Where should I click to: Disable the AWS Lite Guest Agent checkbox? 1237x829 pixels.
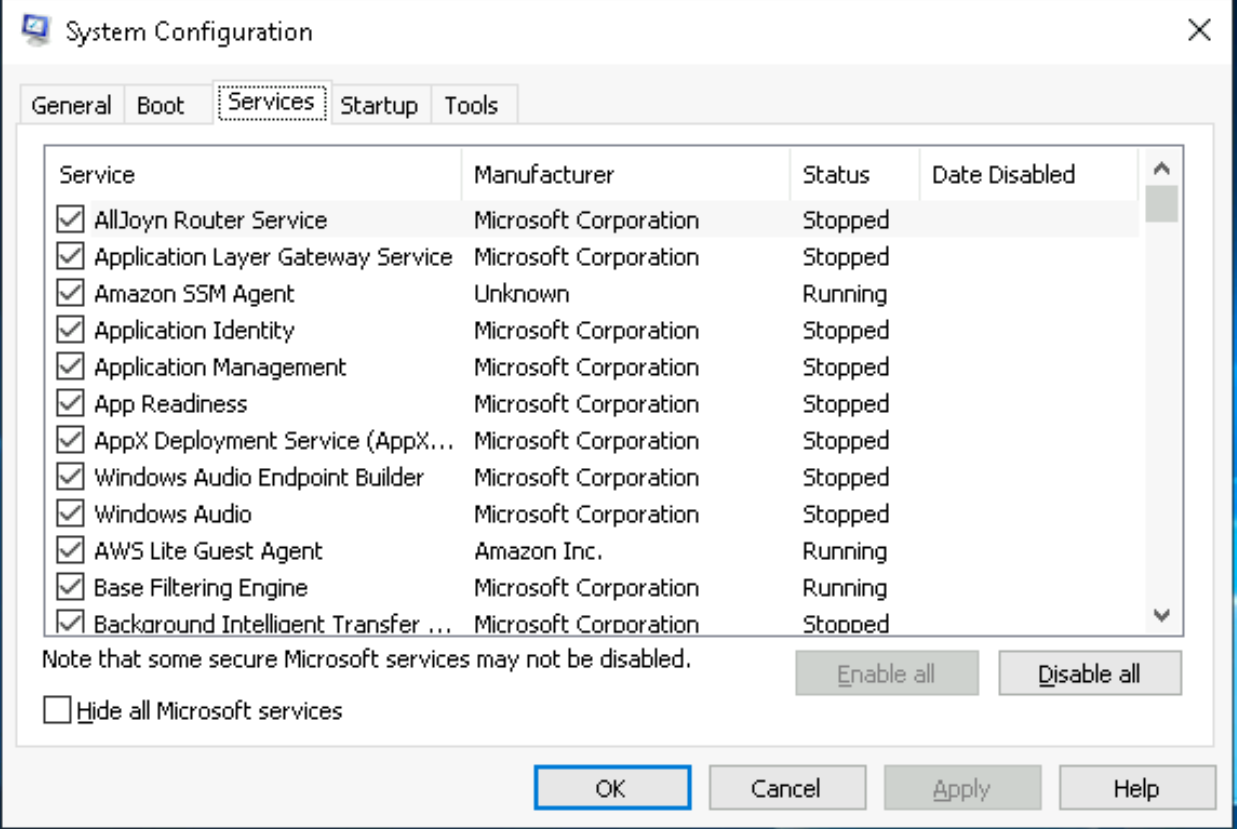pos(70,551)
